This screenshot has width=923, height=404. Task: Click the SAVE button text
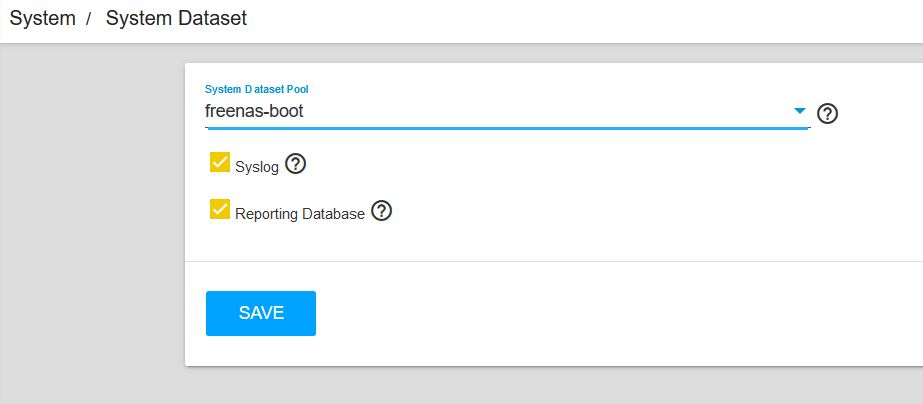pos(261,313)
